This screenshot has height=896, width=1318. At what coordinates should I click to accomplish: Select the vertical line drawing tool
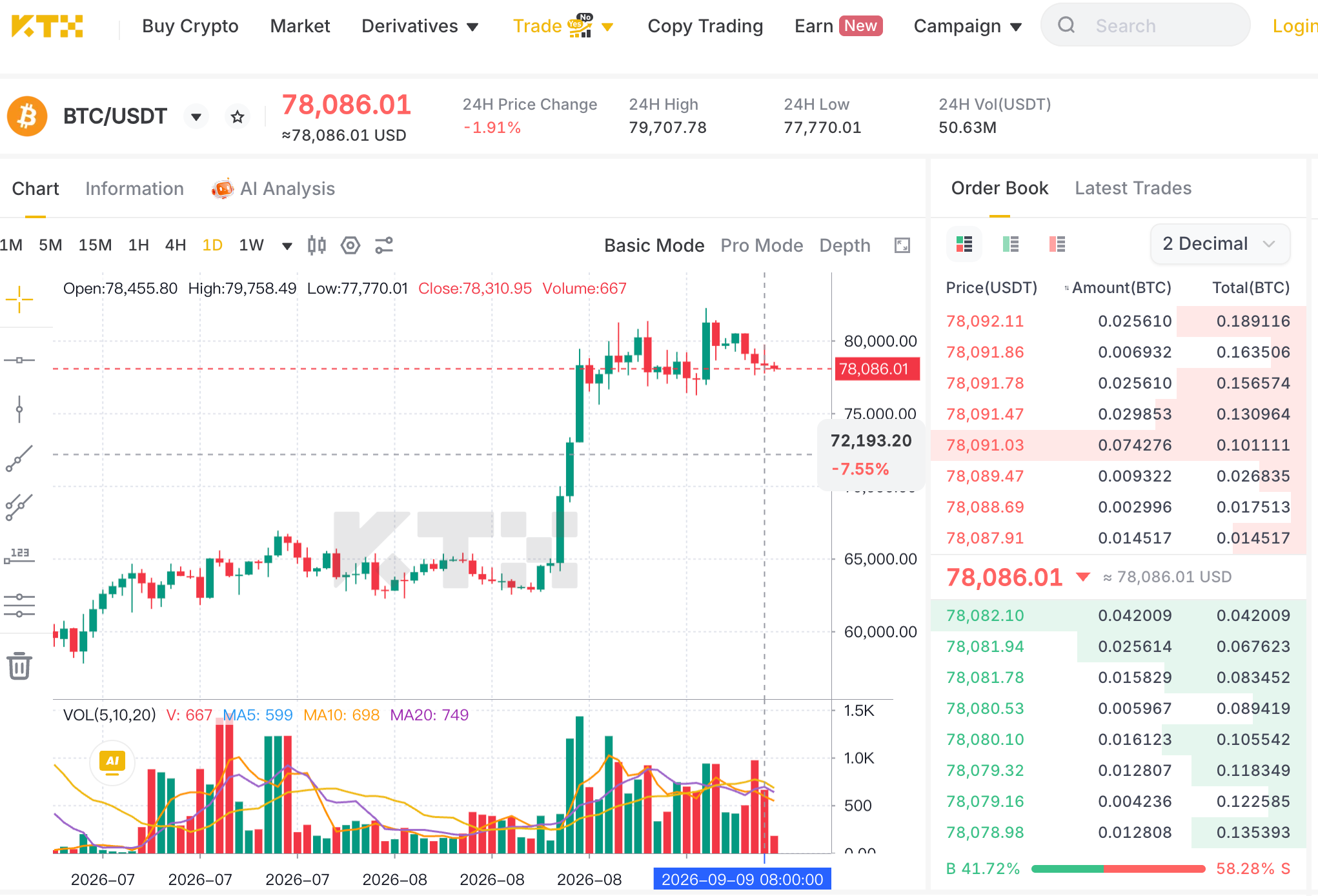click(x=19, y=409)
